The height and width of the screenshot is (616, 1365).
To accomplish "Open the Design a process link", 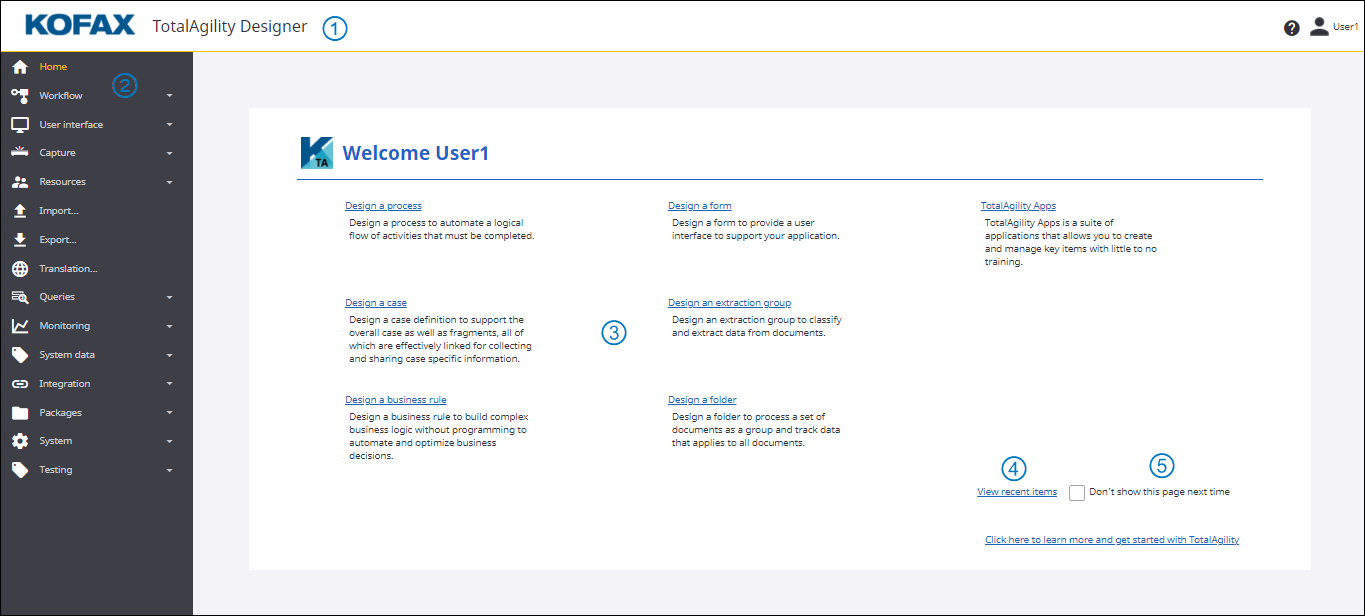I will (383, 206).
